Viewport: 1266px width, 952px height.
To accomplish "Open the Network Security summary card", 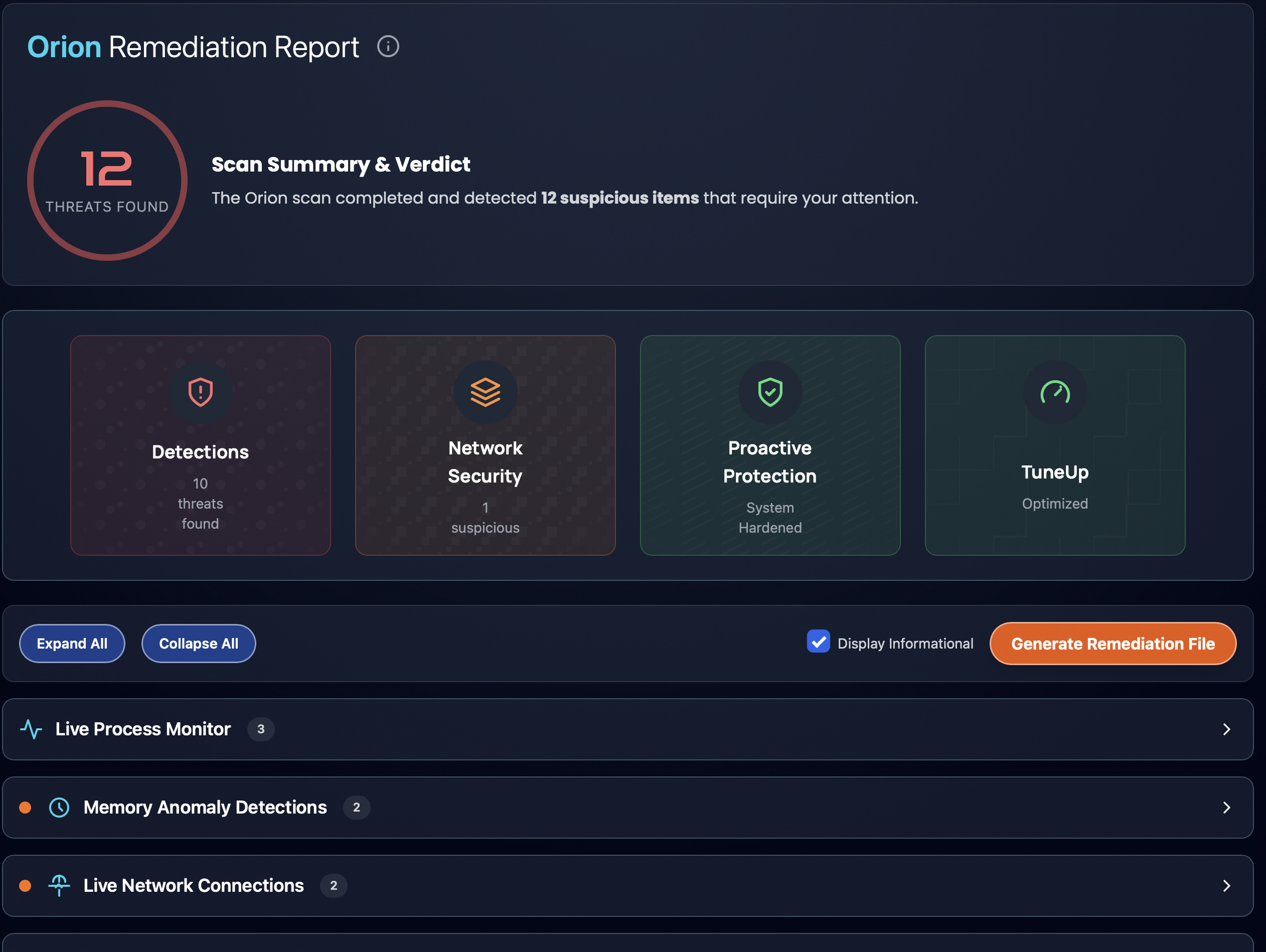I will [x=486, y=445].
